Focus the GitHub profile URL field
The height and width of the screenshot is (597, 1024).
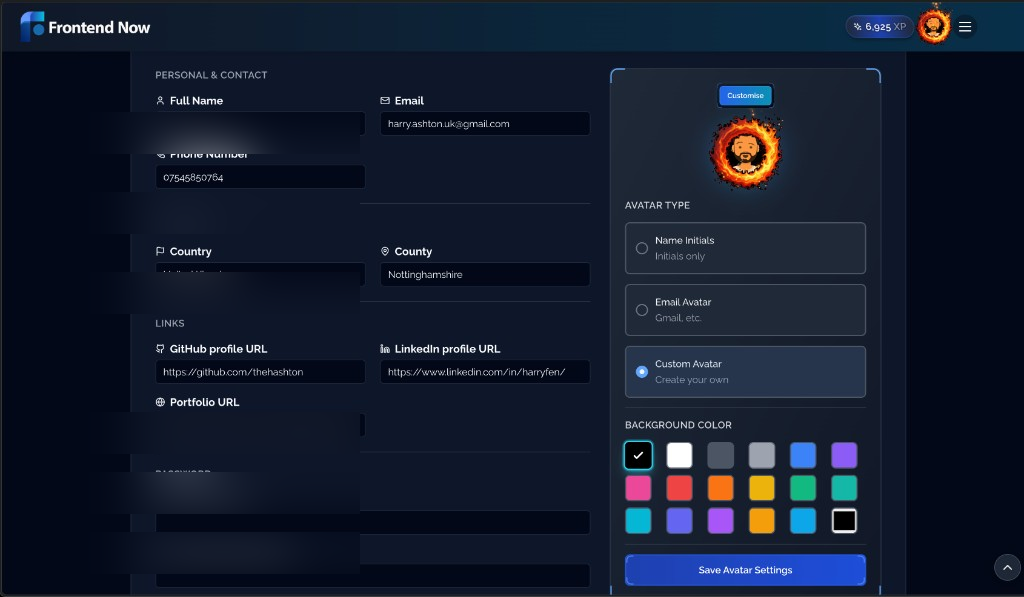coord(260,372)
